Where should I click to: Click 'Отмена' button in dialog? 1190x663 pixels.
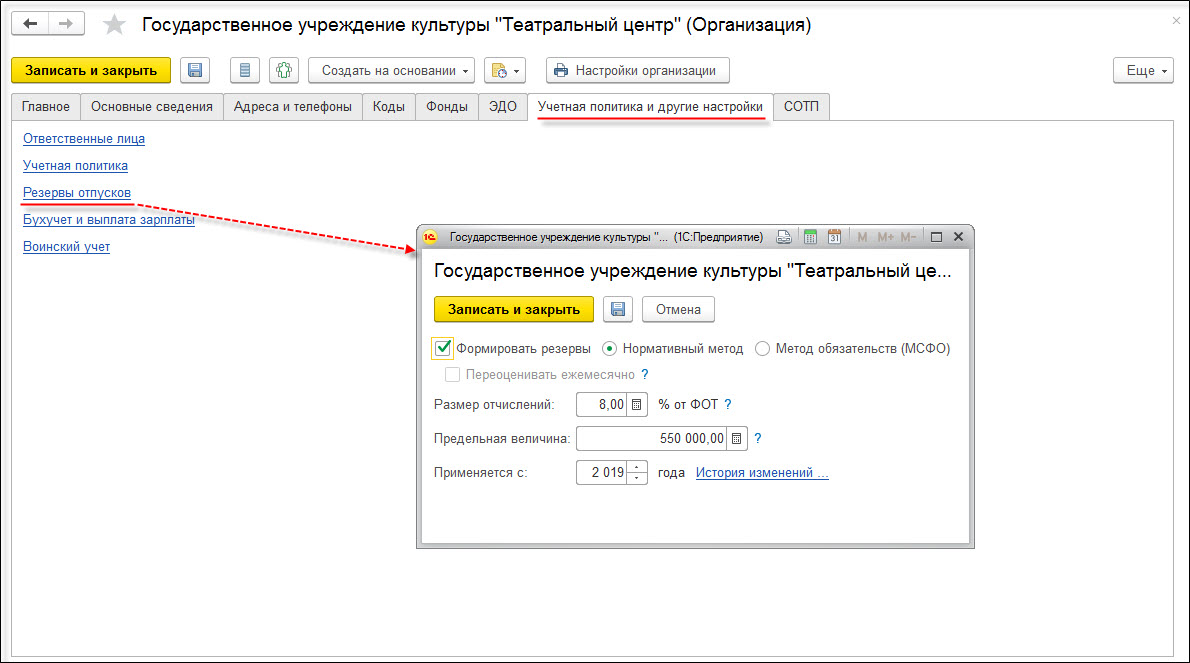[678, 310]
